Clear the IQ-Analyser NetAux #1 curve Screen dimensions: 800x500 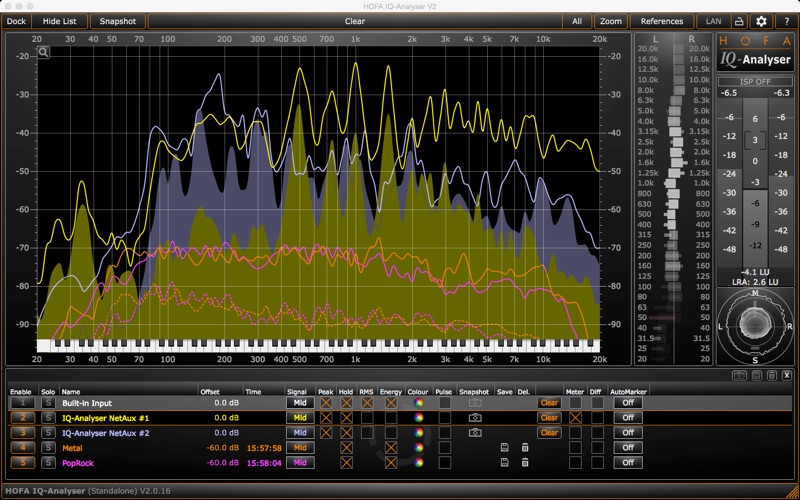tap(549, 418)
